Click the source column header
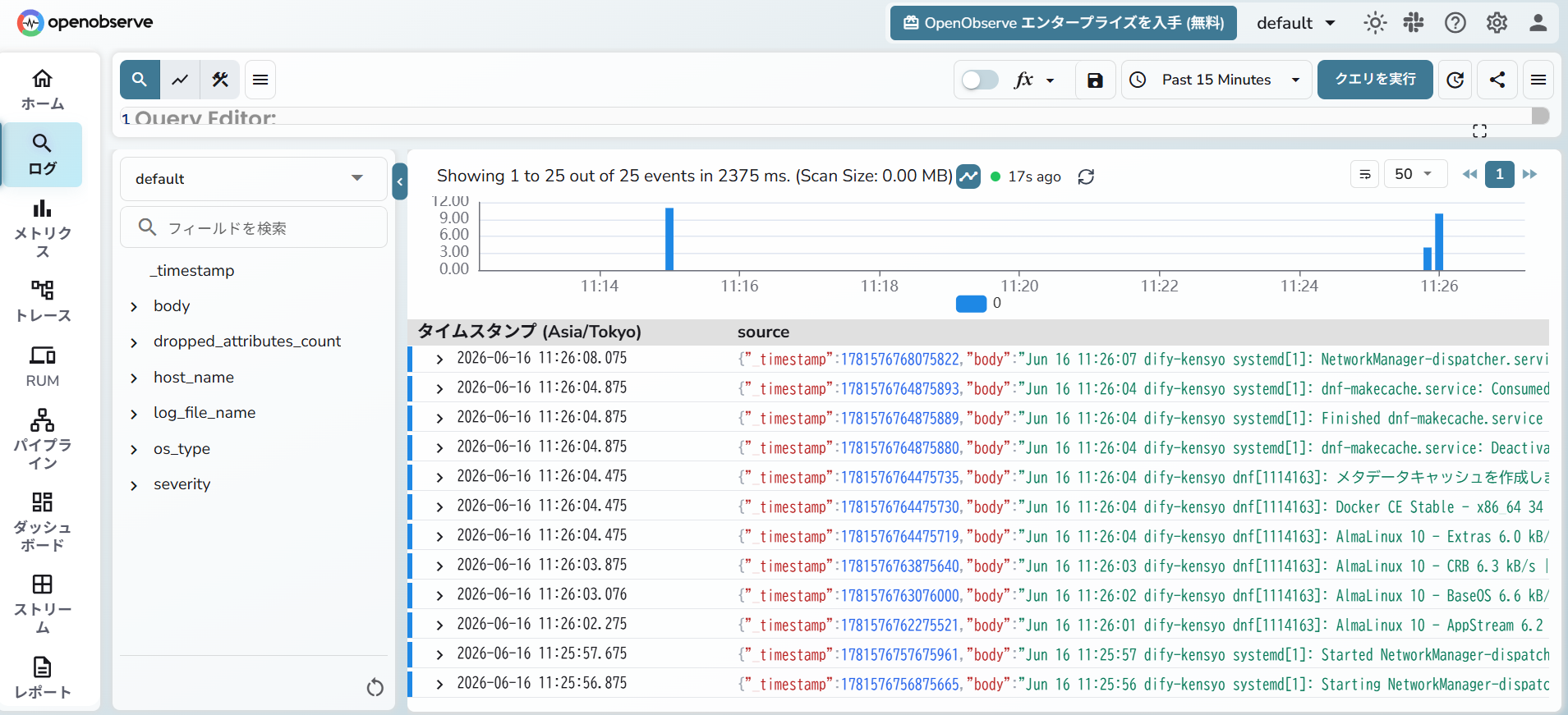Viewport: 1568px width, 715px height. point(763,332)
